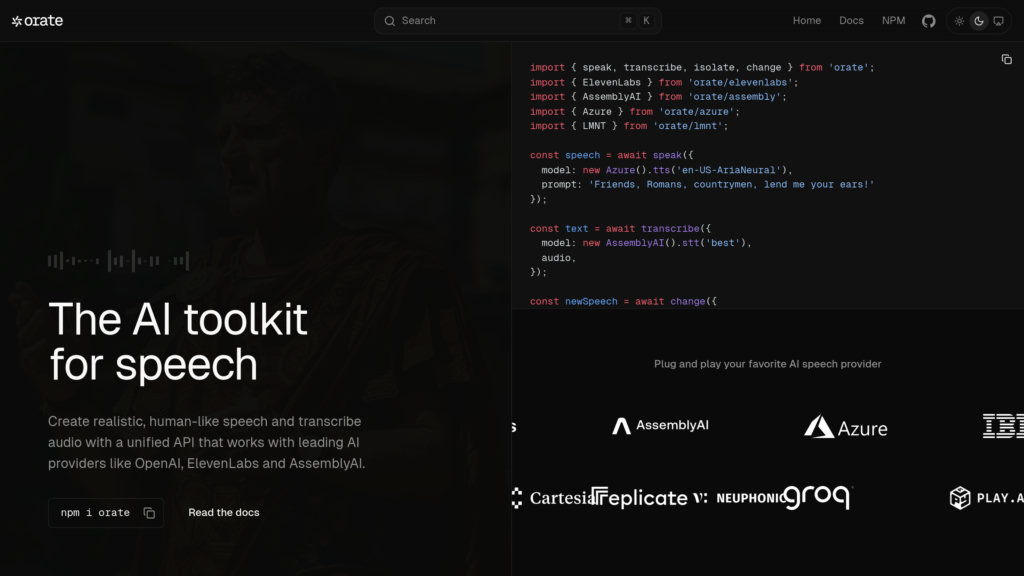
Task: Focus the Search field
Action: 517,21
